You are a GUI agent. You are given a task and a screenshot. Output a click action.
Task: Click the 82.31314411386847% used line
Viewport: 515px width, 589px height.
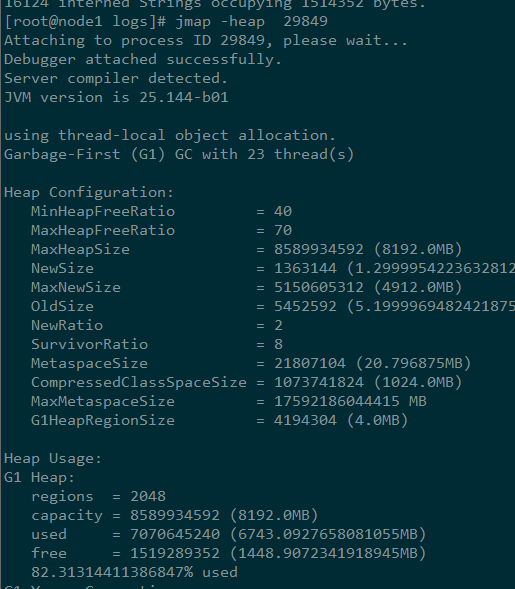click(x=134, y=572)
